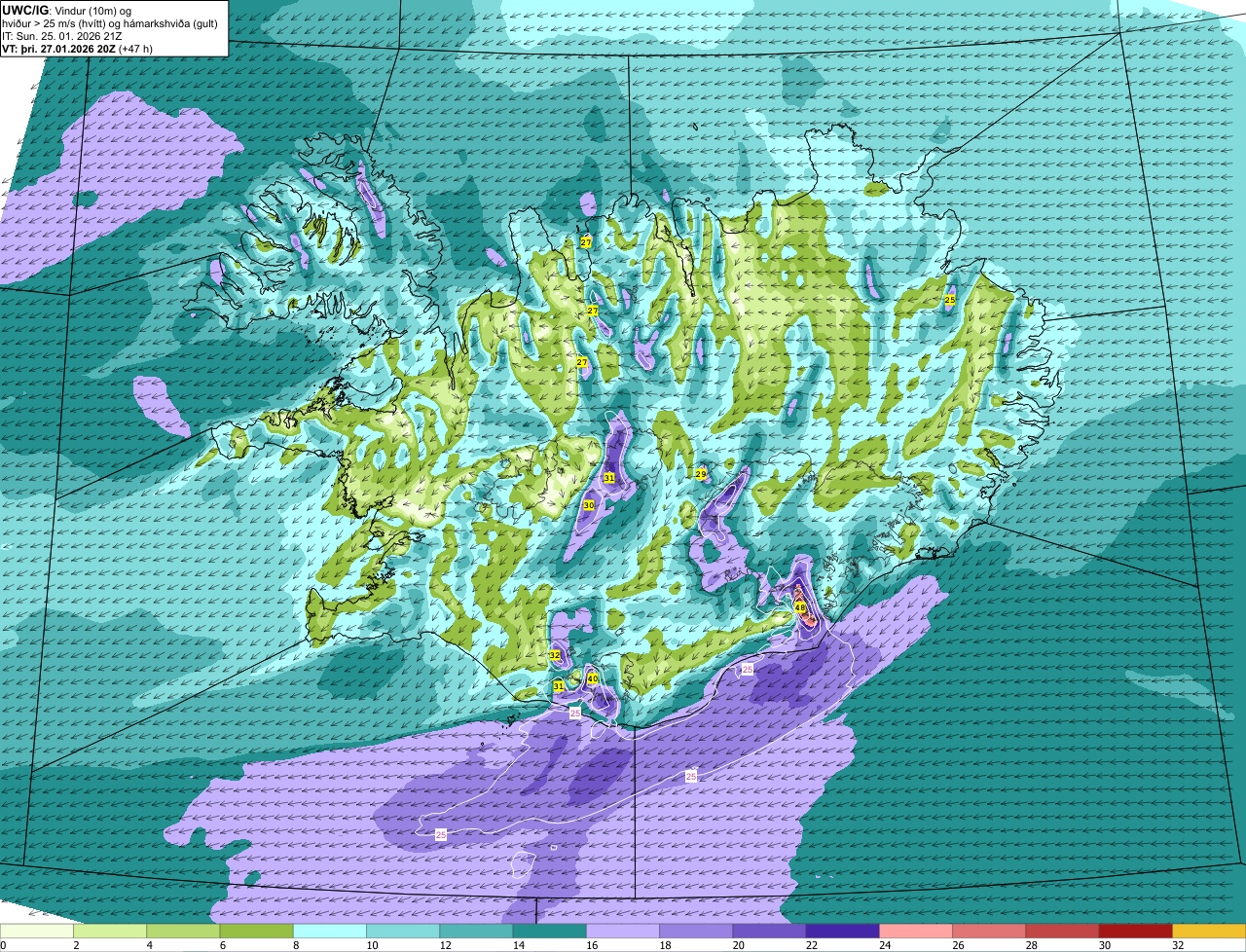Click the '(+47 h)' forecast offset text
This screenshot has height=952, width=1246.
tap(134, 49)
